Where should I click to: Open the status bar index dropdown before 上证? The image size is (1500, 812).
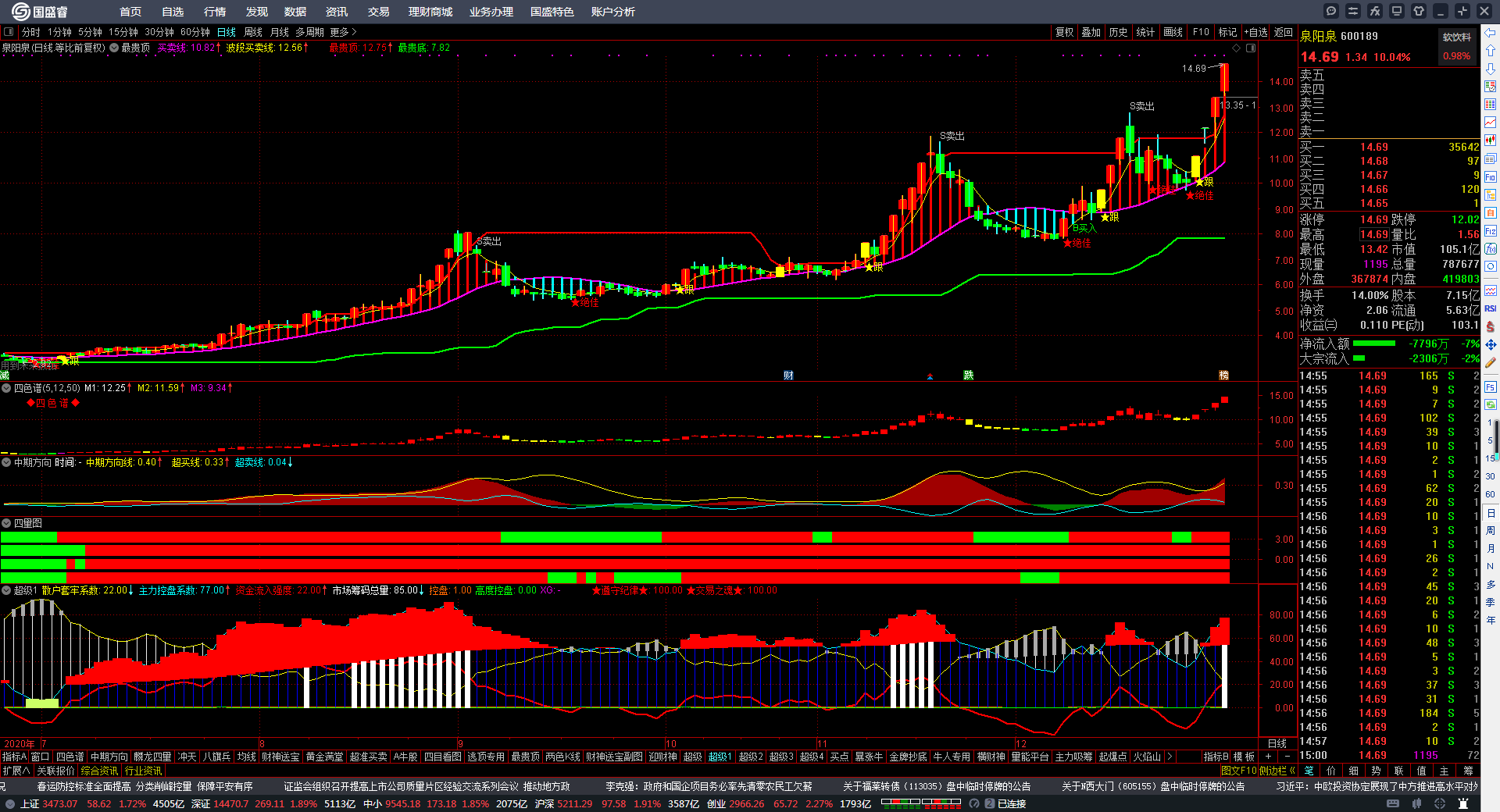9,803
